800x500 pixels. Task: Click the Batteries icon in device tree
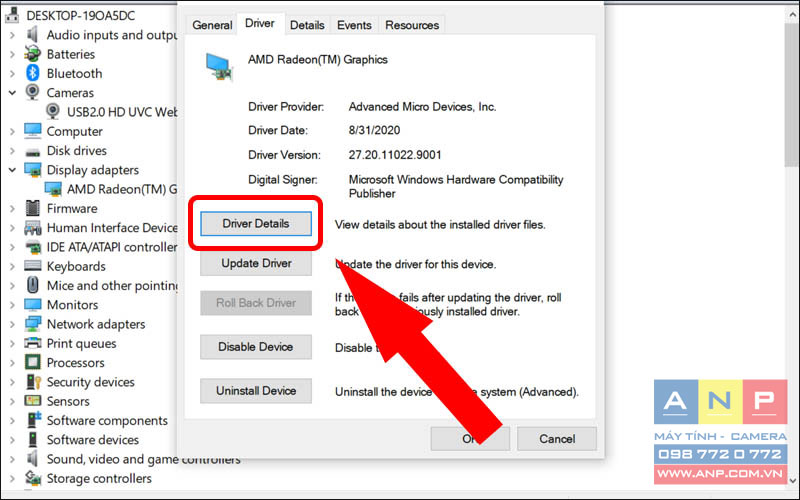tap(33, 54)
